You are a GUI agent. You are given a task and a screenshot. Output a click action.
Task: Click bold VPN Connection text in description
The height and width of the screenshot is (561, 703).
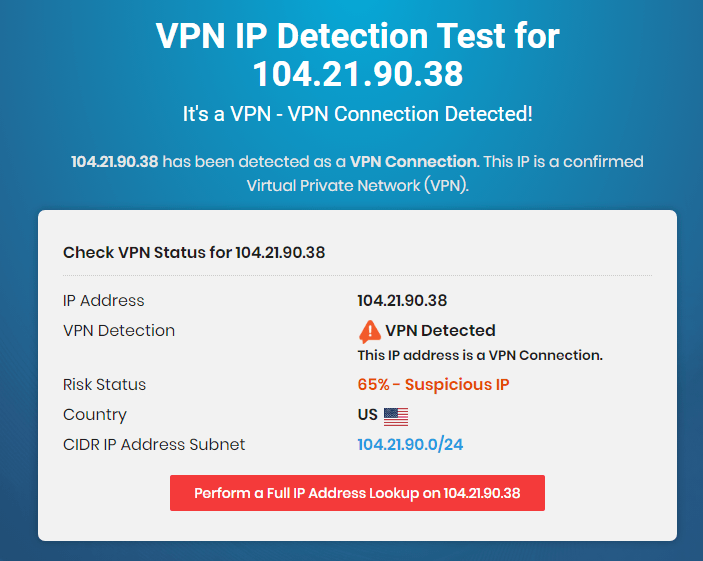413,161
